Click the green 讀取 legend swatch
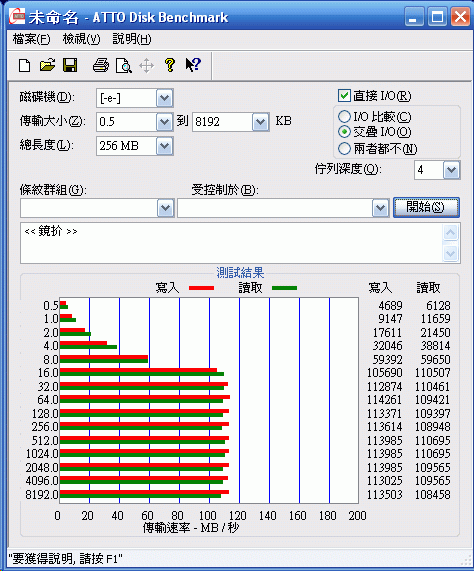This screenshot has height=571, width=474. pyautogui.click(x=284, y=288)
